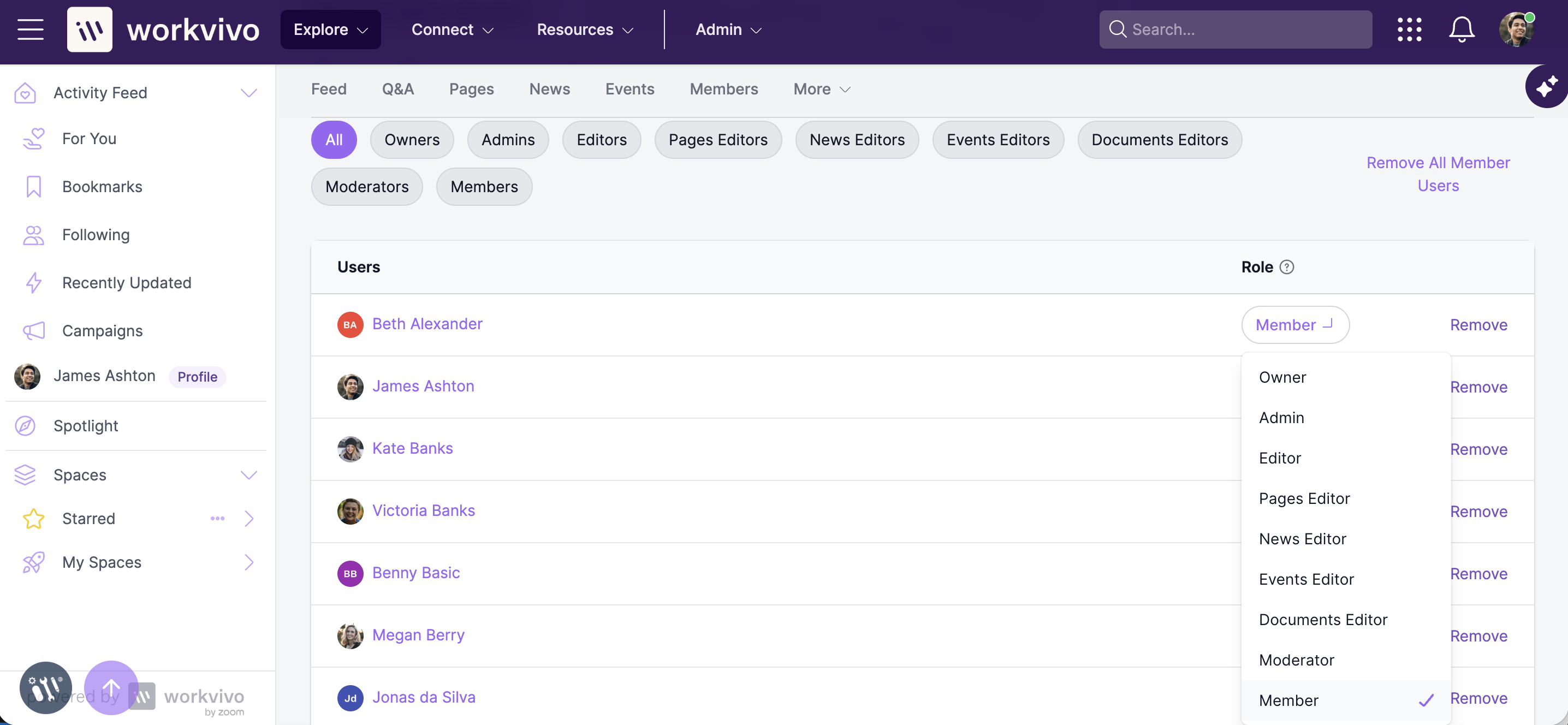This screenshot has width=1568, height=725.
Task: Toggle Beth Alexander's Member role dropdown
Action: 1296,324
